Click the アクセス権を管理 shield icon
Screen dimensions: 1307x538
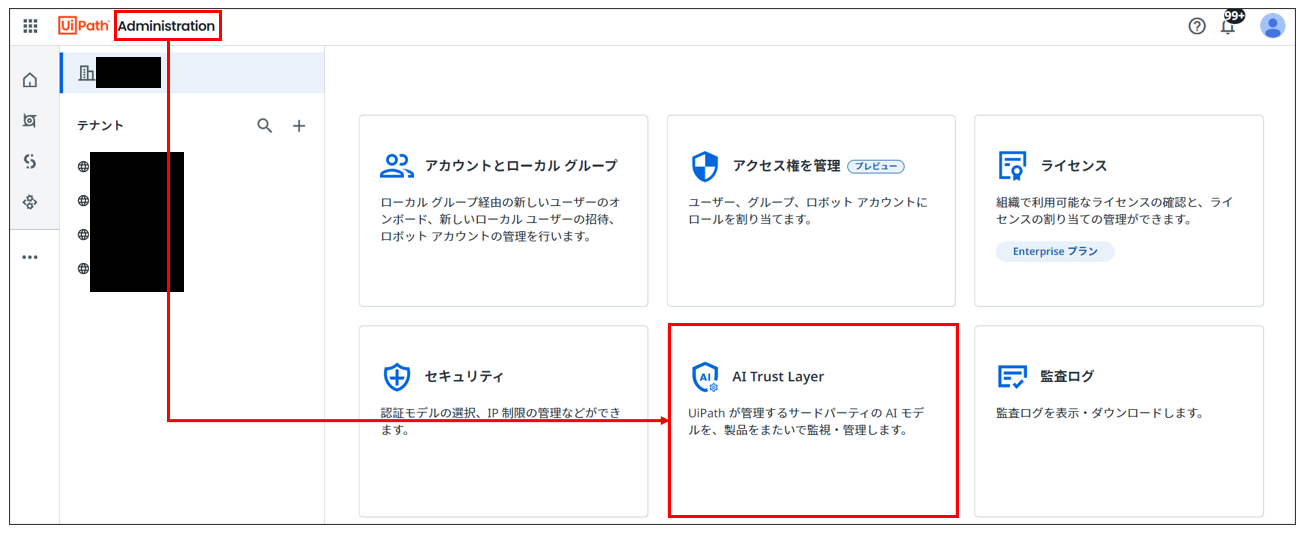[705, 166]
